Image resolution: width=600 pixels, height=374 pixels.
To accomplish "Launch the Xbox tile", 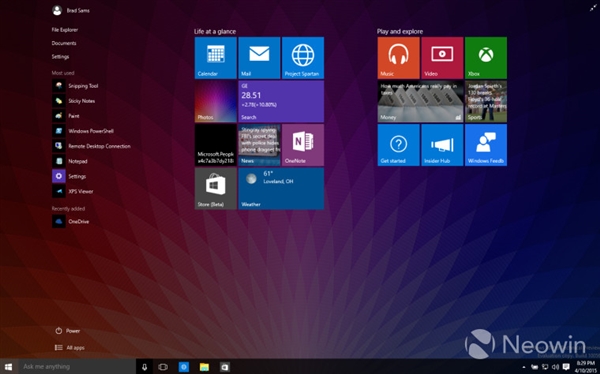I will (486, 58).
